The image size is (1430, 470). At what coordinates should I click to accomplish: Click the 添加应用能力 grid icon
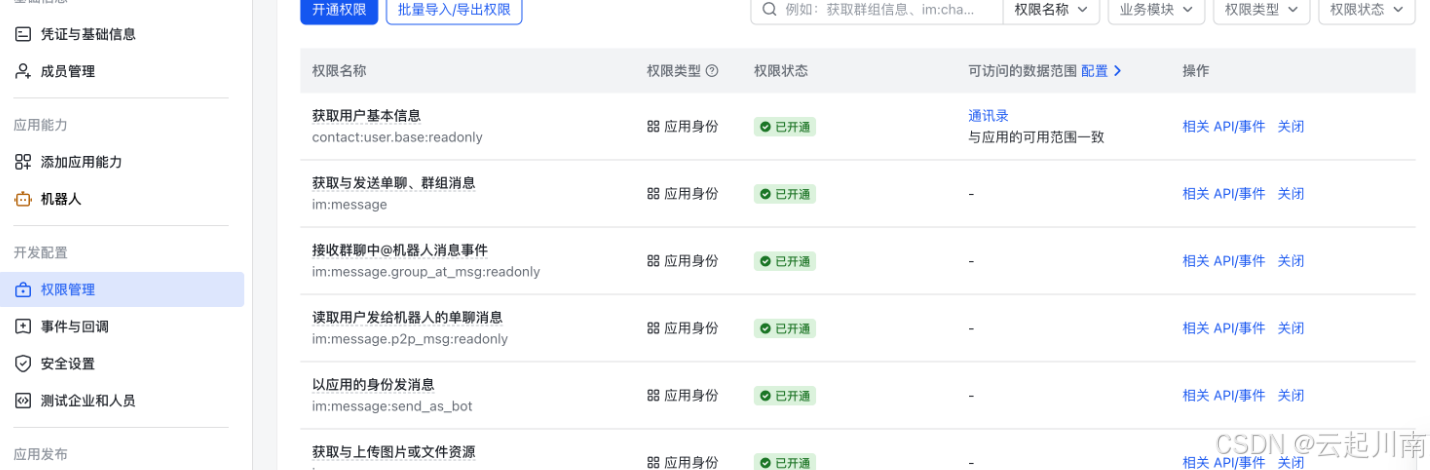click(x=23, y=162)
